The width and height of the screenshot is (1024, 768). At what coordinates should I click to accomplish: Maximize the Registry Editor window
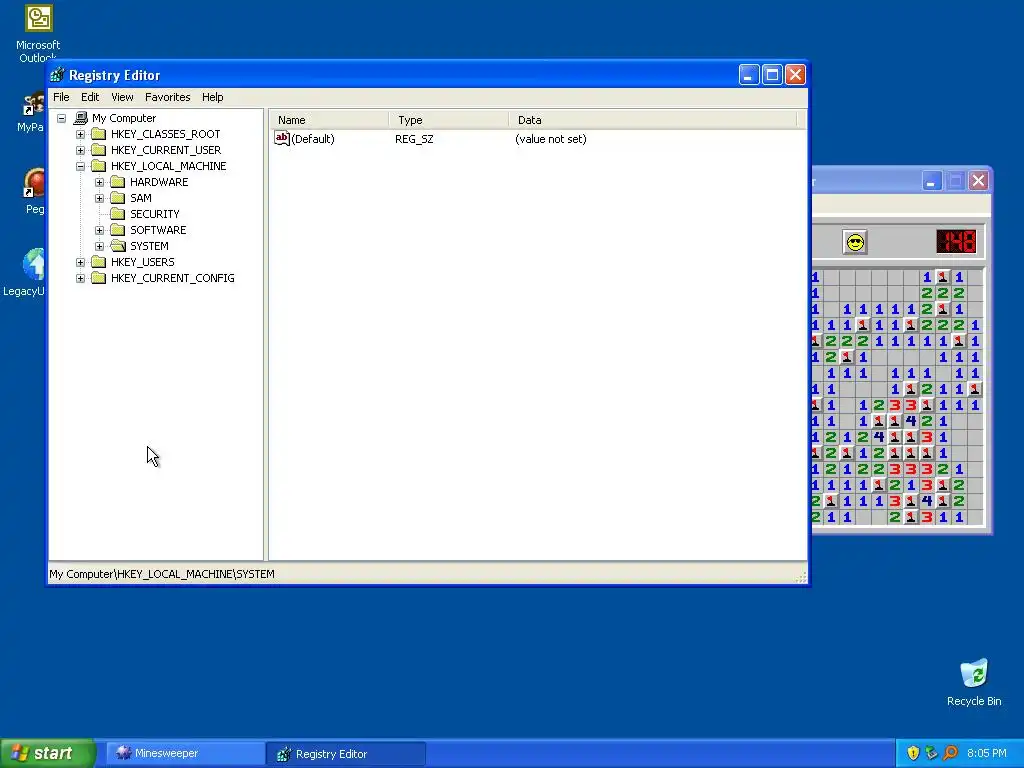(x=772, y=75)
